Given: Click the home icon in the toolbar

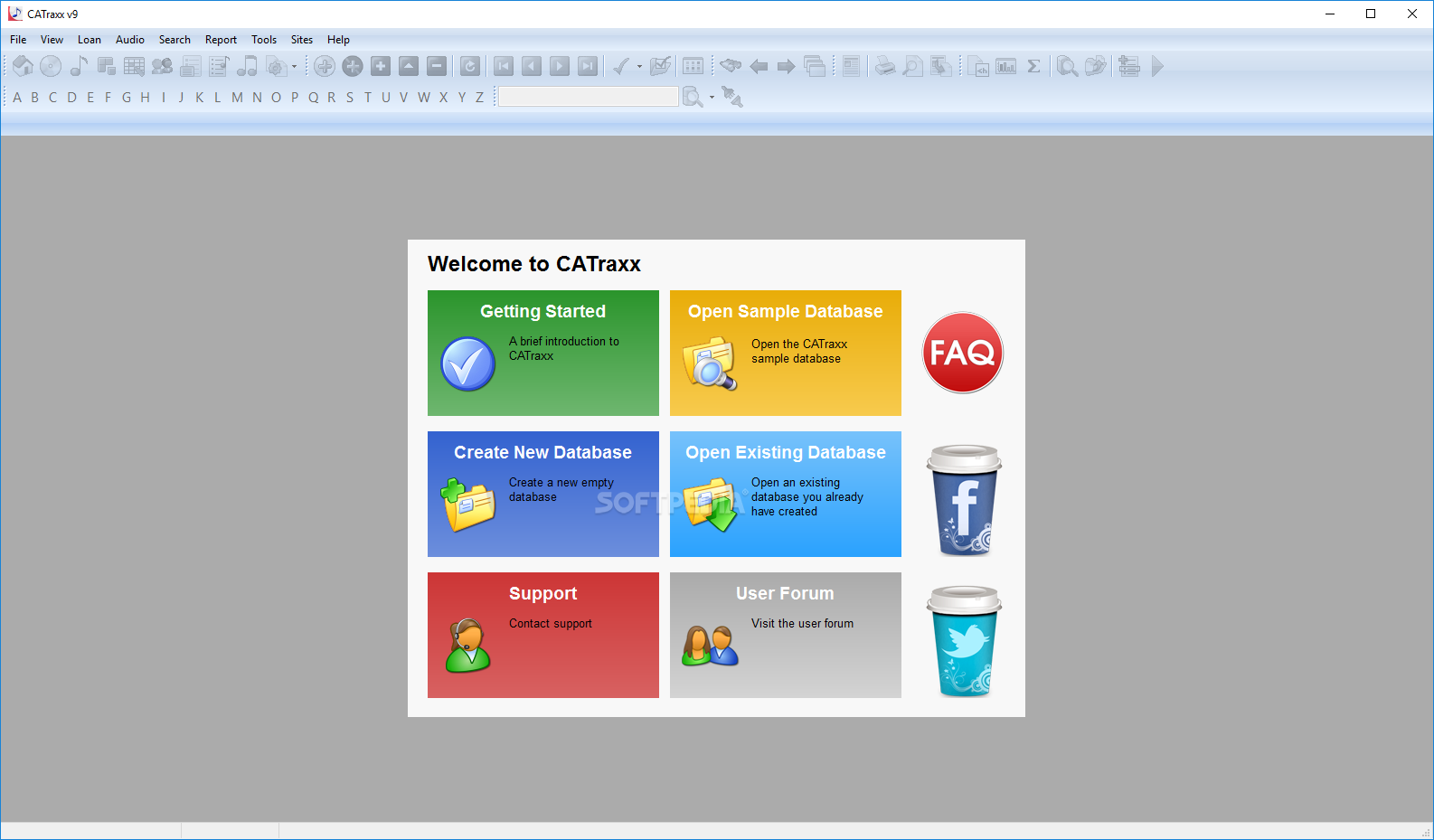Looking at the screenshot, I should click(23, 66).
